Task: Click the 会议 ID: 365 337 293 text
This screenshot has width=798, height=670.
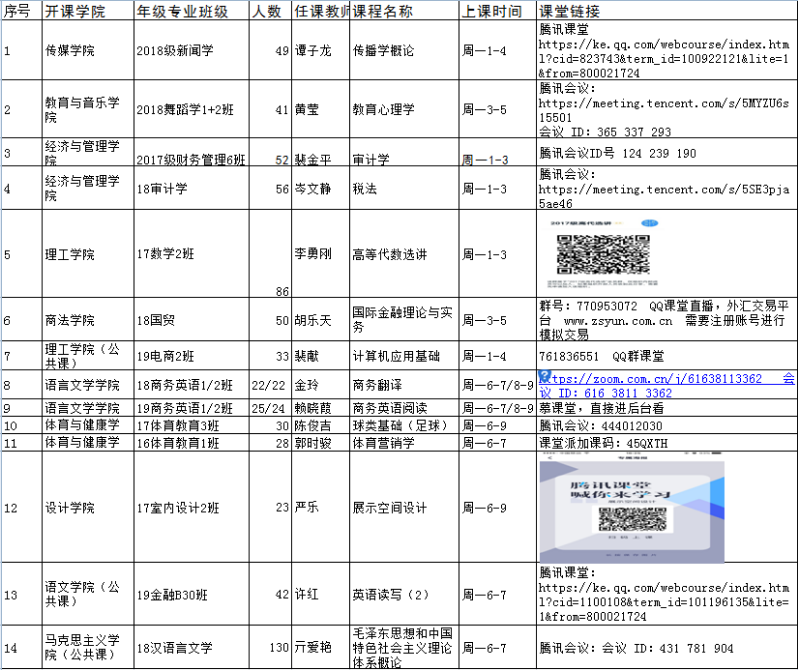Action: point(605,132)
